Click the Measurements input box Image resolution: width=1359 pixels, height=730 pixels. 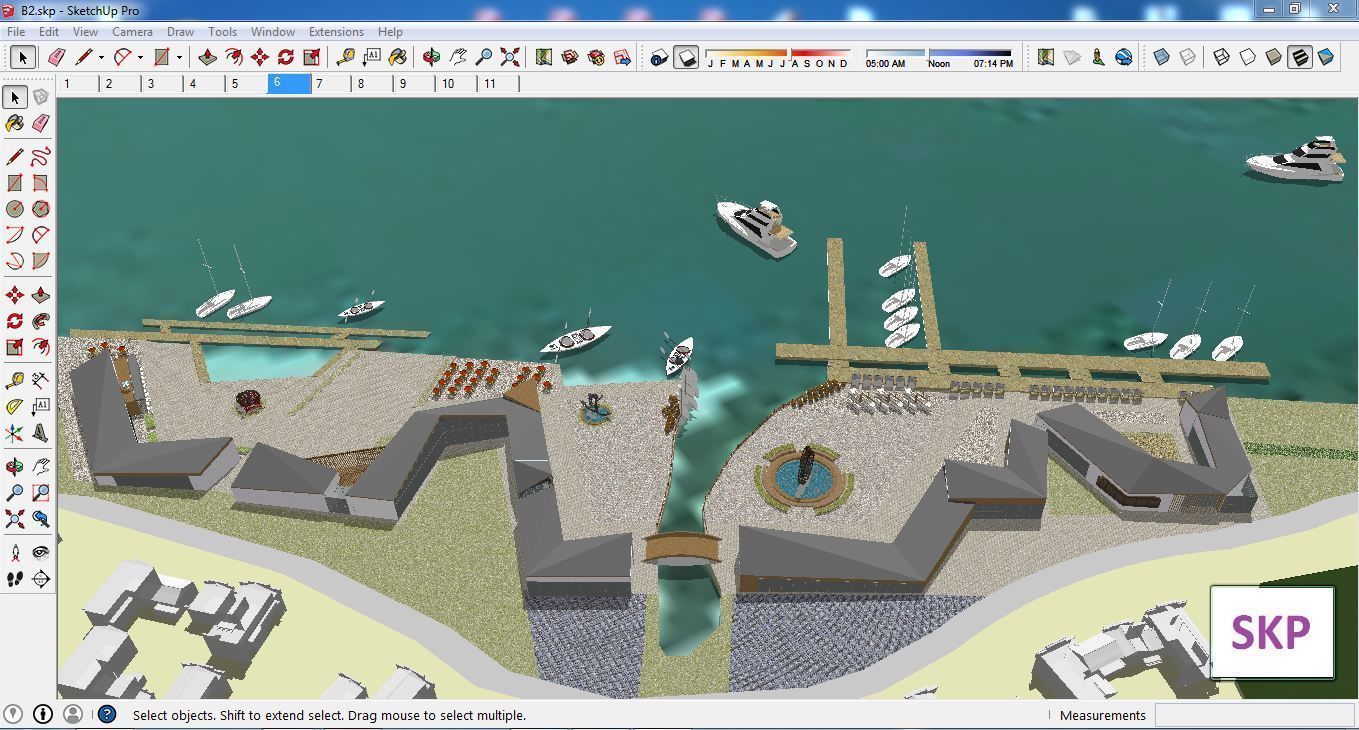(x=1255, y=715)
